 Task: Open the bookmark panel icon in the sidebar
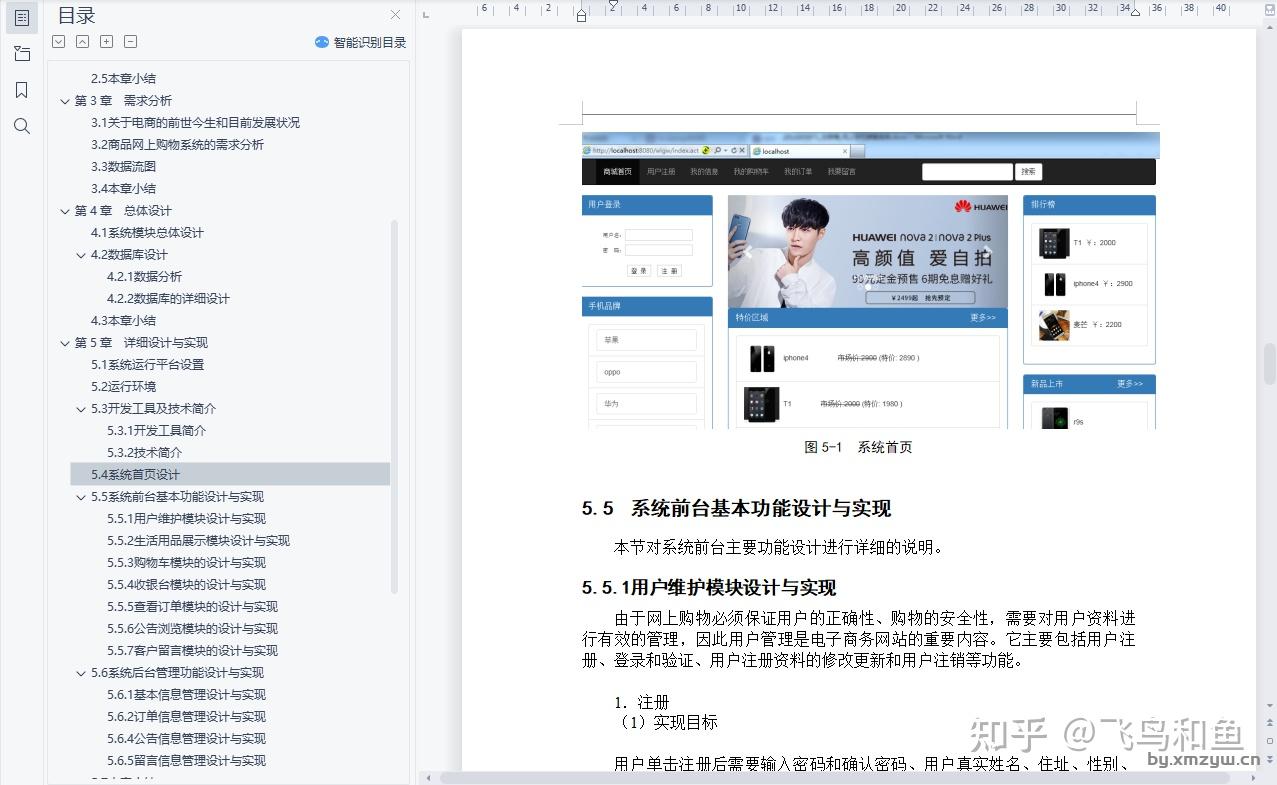(x=22, y=90)
